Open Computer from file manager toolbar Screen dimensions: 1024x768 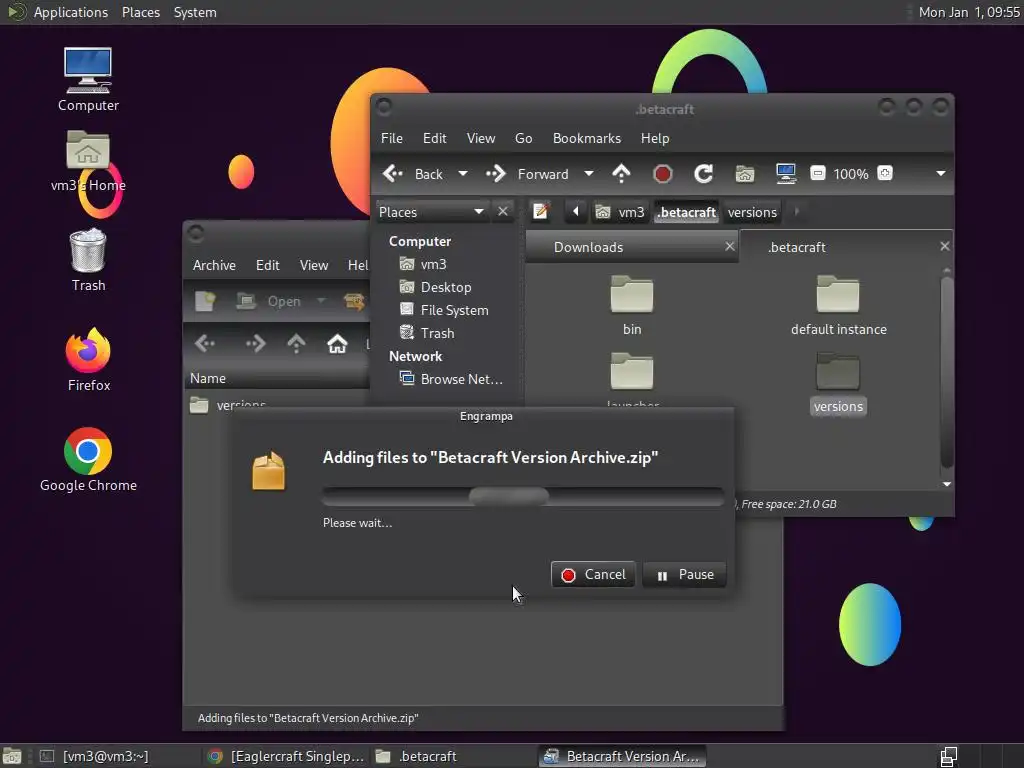coord(786,174)
